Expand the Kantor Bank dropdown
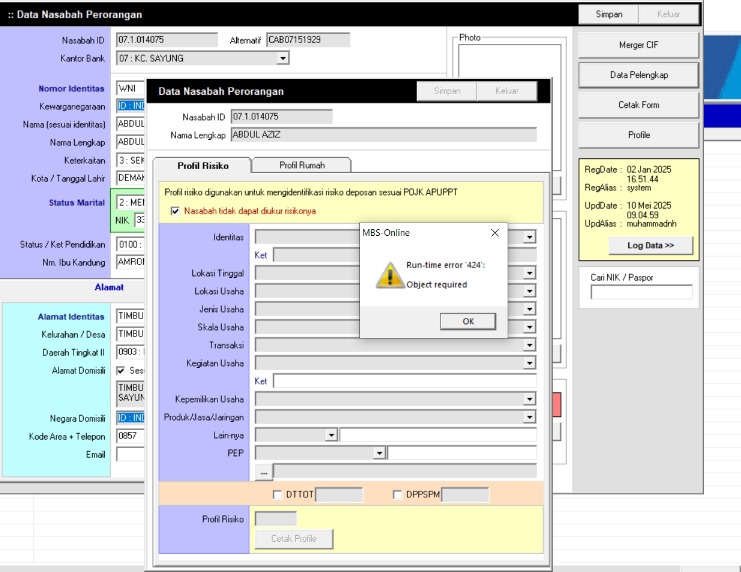 pyautogui.click(x=283, y=59)
